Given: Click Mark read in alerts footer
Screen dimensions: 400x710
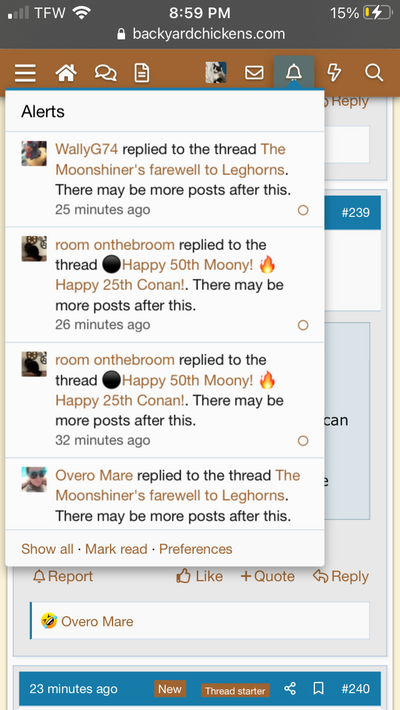Looking at the screenshot, I should (116, 549).
